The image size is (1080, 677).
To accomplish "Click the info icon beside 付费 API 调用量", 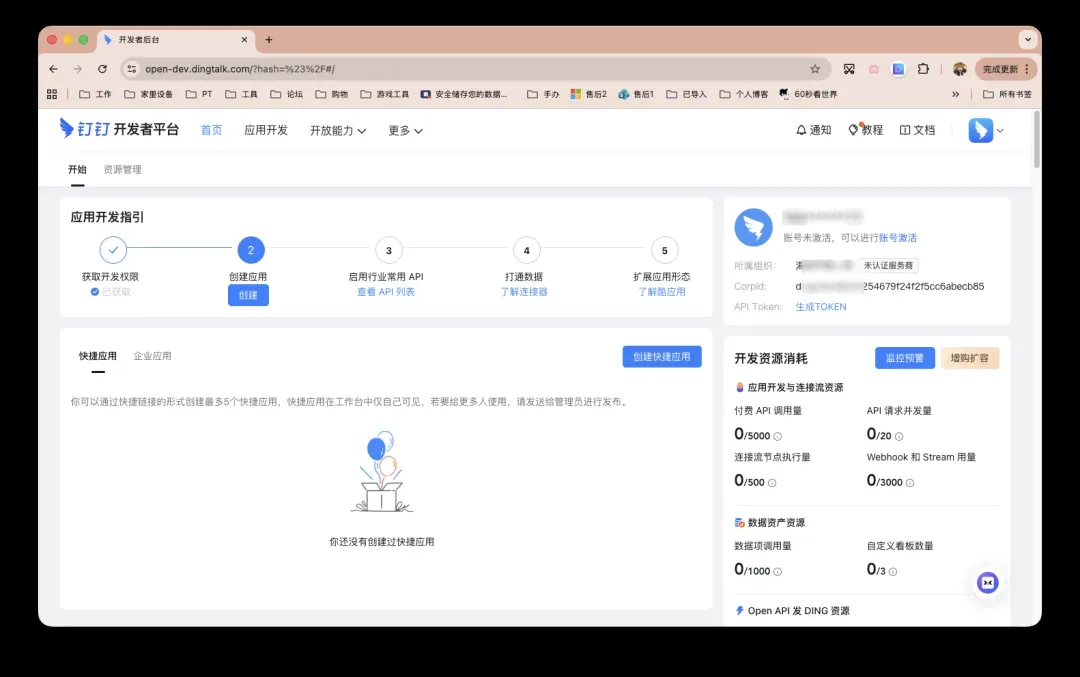I will [x=777, y=436].
